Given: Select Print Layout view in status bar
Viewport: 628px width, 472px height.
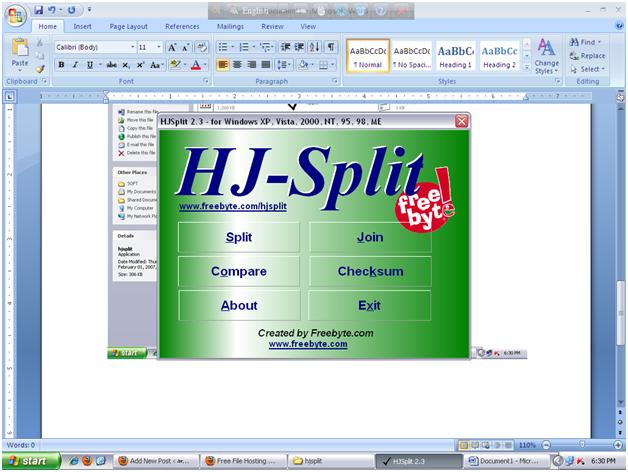Looking at the screenshot, I should pos(463,445).
